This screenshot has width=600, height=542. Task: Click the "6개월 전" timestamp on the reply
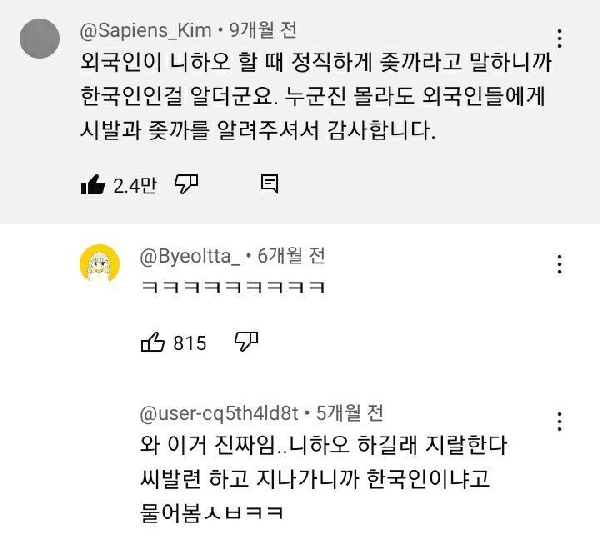tap(291, 256)
